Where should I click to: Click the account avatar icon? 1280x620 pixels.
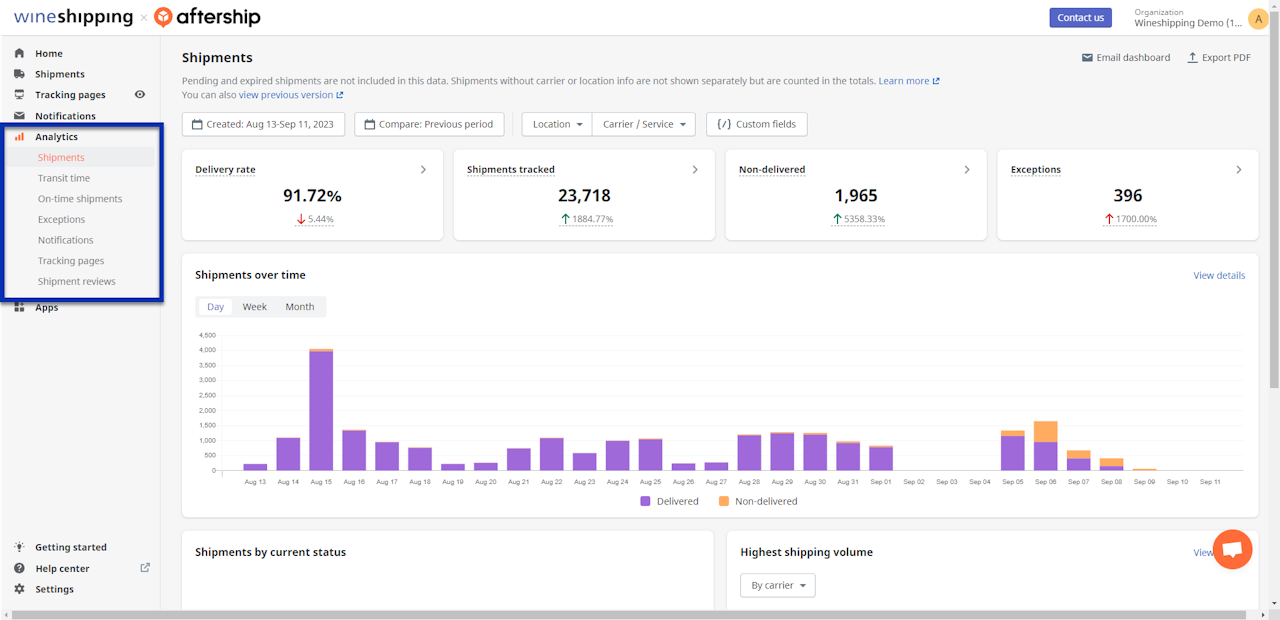coord(1258,18)
